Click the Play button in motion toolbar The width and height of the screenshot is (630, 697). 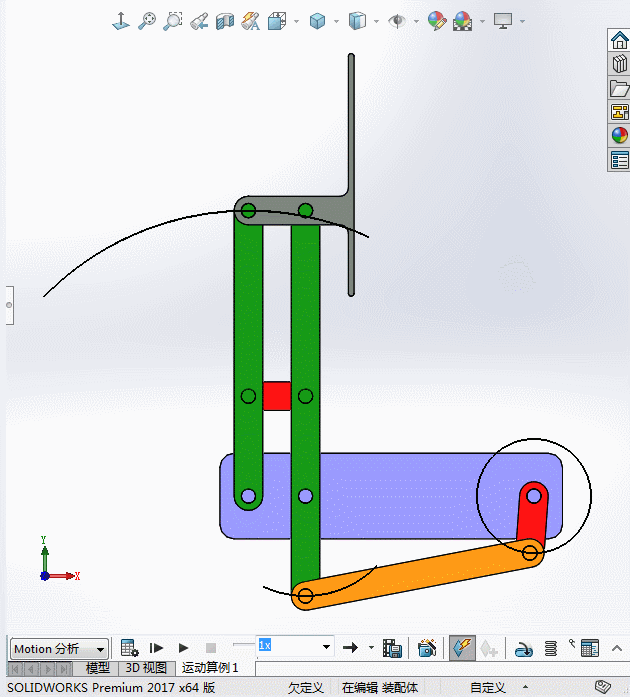pyautogui.click(x=183, y=648)
